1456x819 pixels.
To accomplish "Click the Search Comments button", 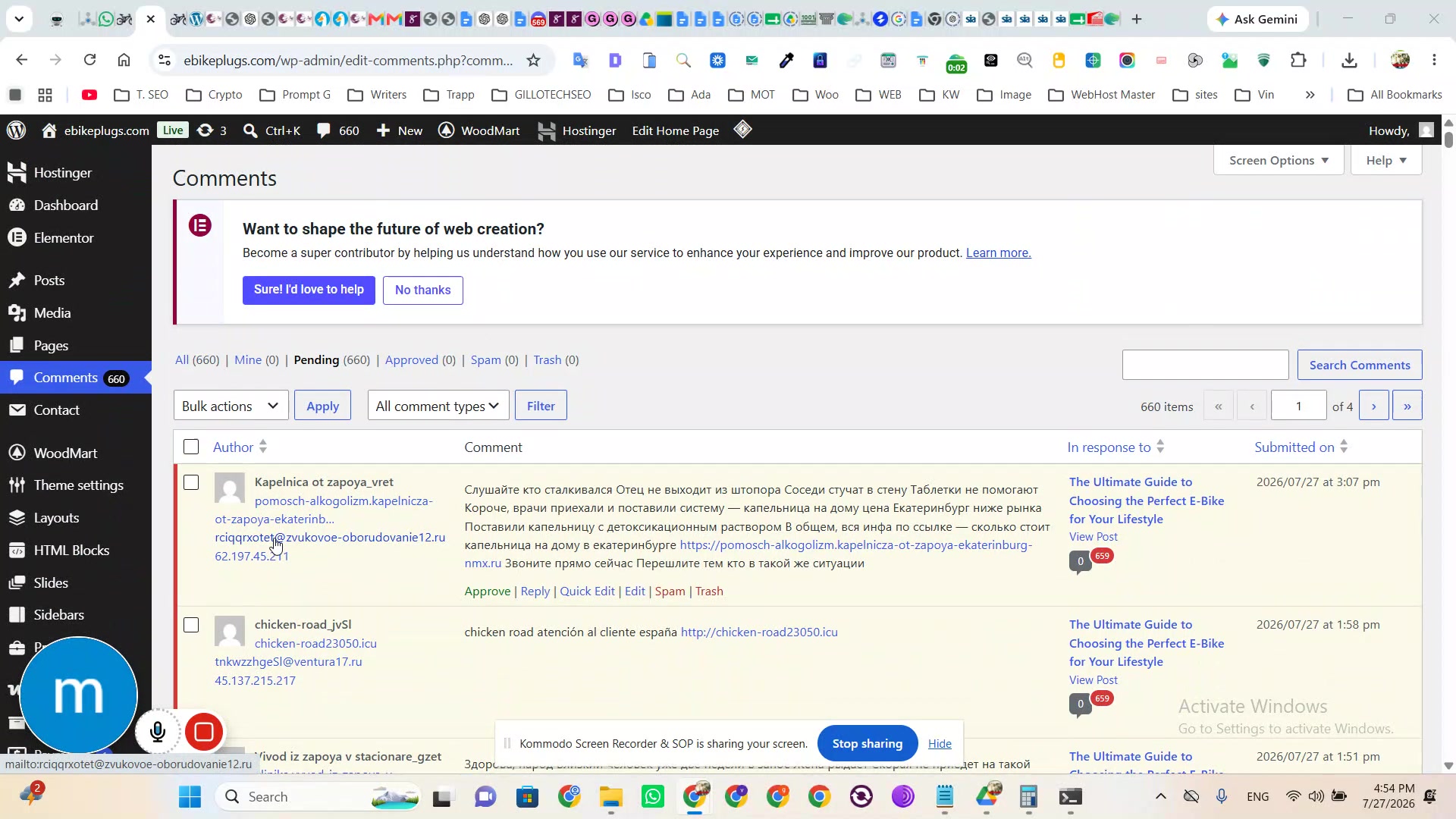I will coord(1360,365).
